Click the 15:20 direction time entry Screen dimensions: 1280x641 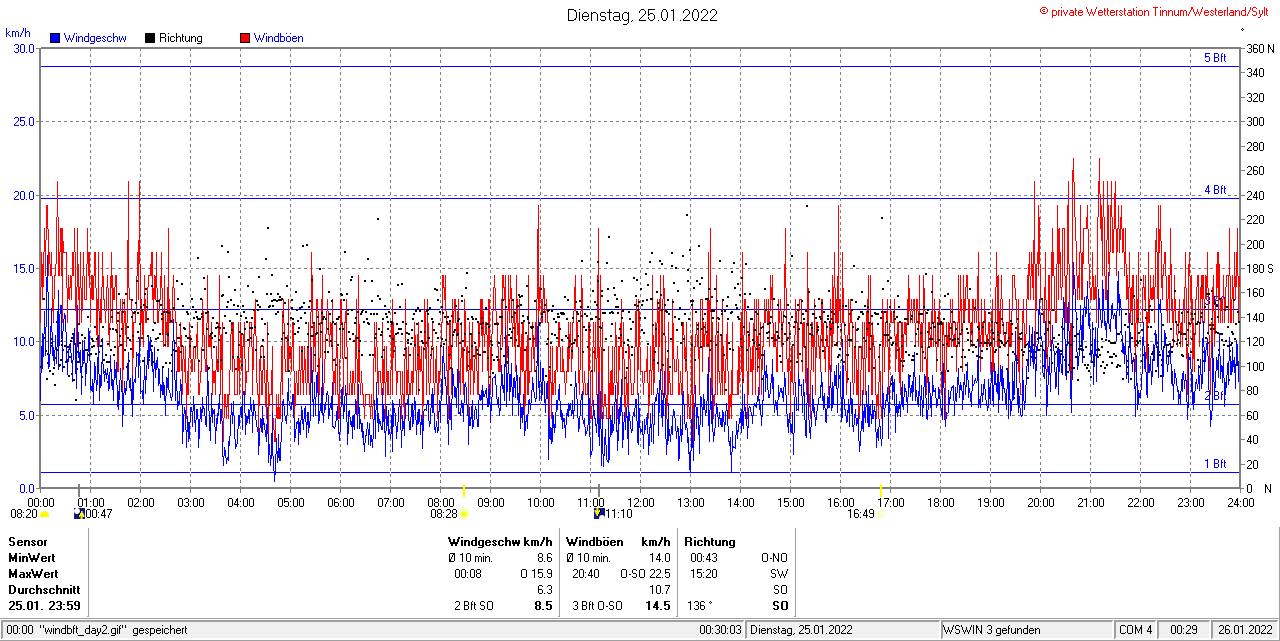coord(704,574)
